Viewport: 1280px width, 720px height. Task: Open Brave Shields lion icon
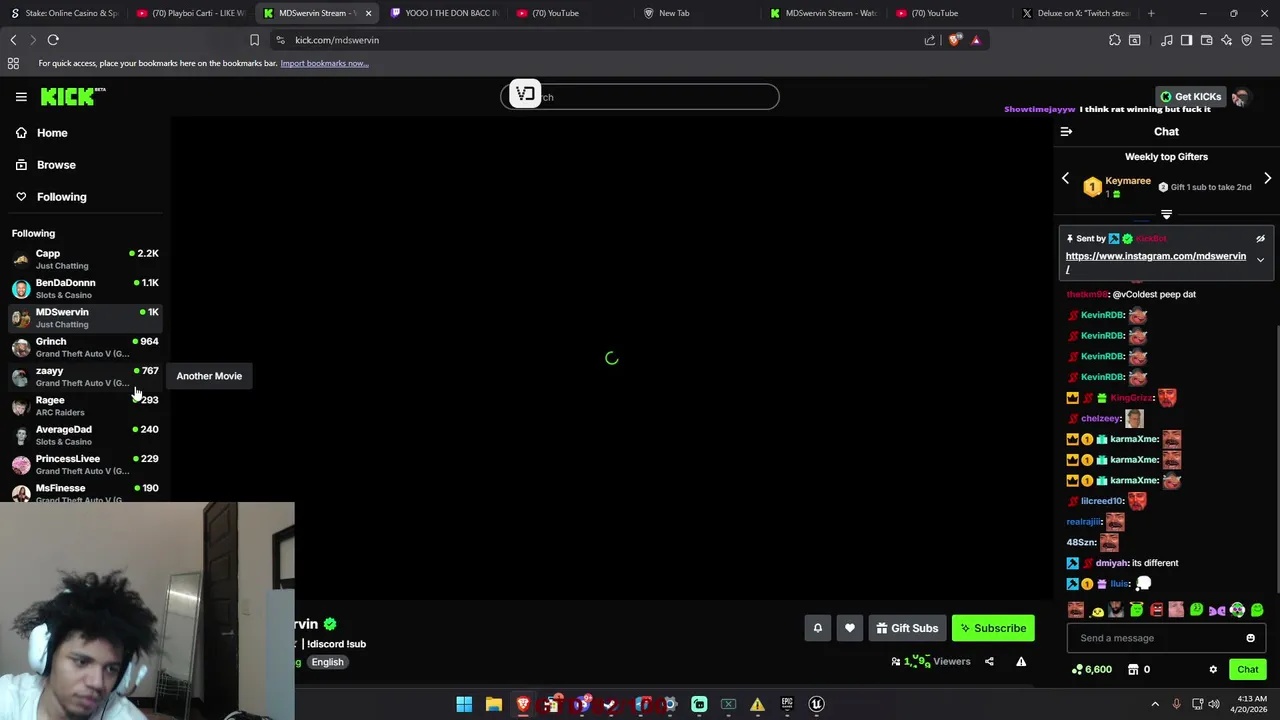[x=955, y=40]
